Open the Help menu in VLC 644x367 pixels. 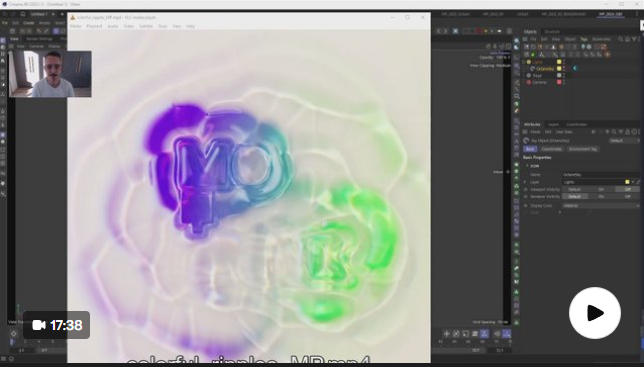click(x=190, y=26)
